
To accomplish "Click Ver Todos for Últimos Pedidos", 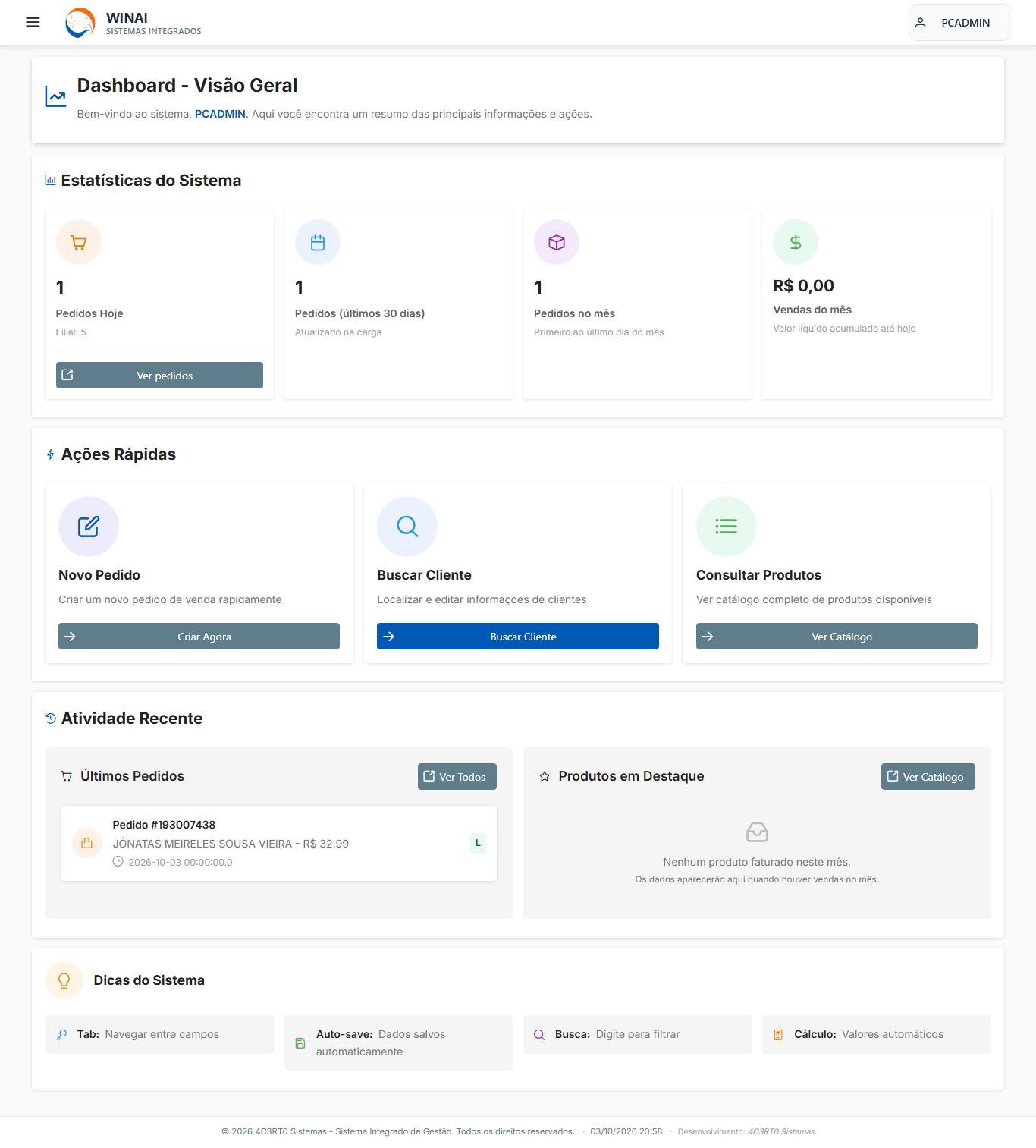I will click(x=457, y=776).
